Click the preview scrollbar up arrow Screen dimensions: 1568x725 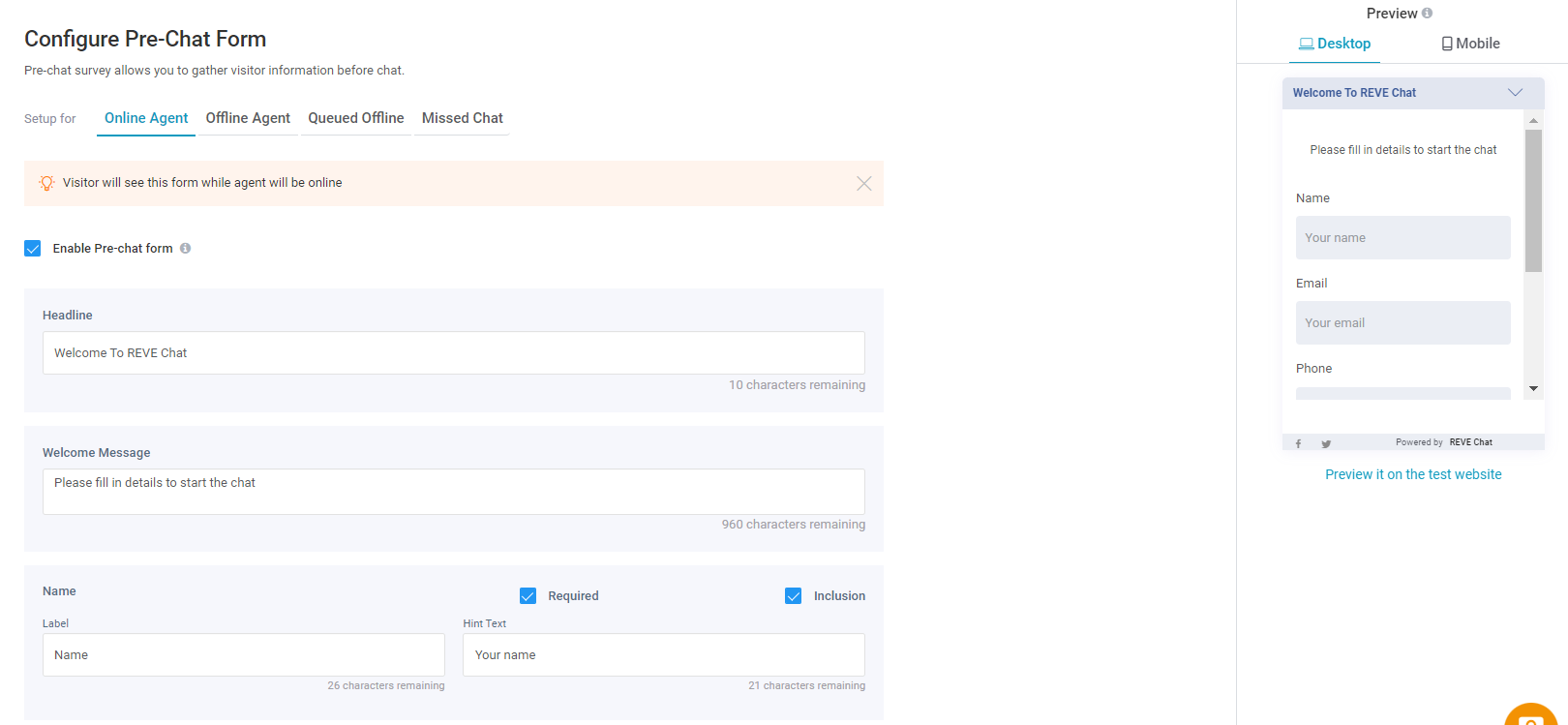1533,121
